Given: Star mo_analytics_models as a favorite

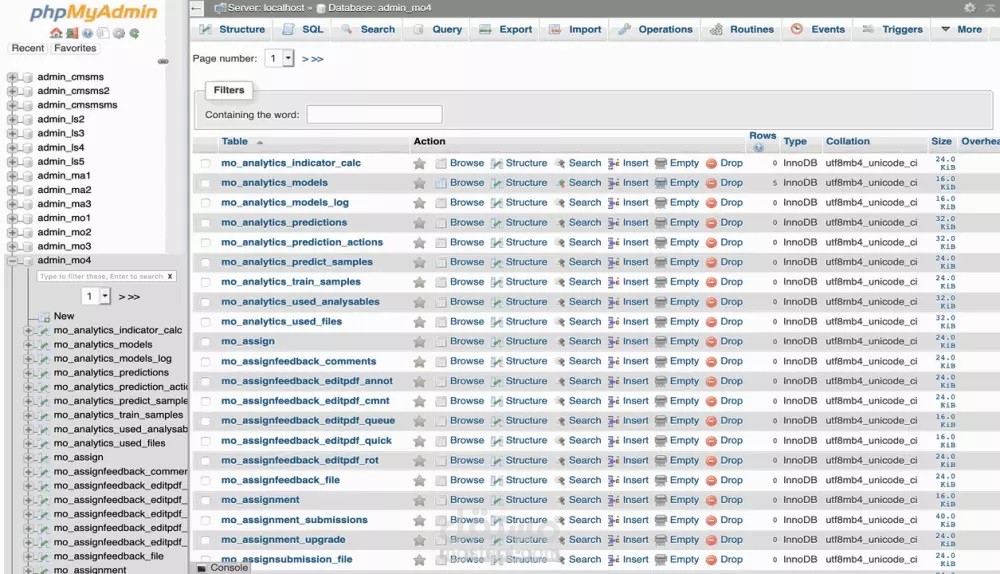Looking at the screenshot, I should [419, 183].
